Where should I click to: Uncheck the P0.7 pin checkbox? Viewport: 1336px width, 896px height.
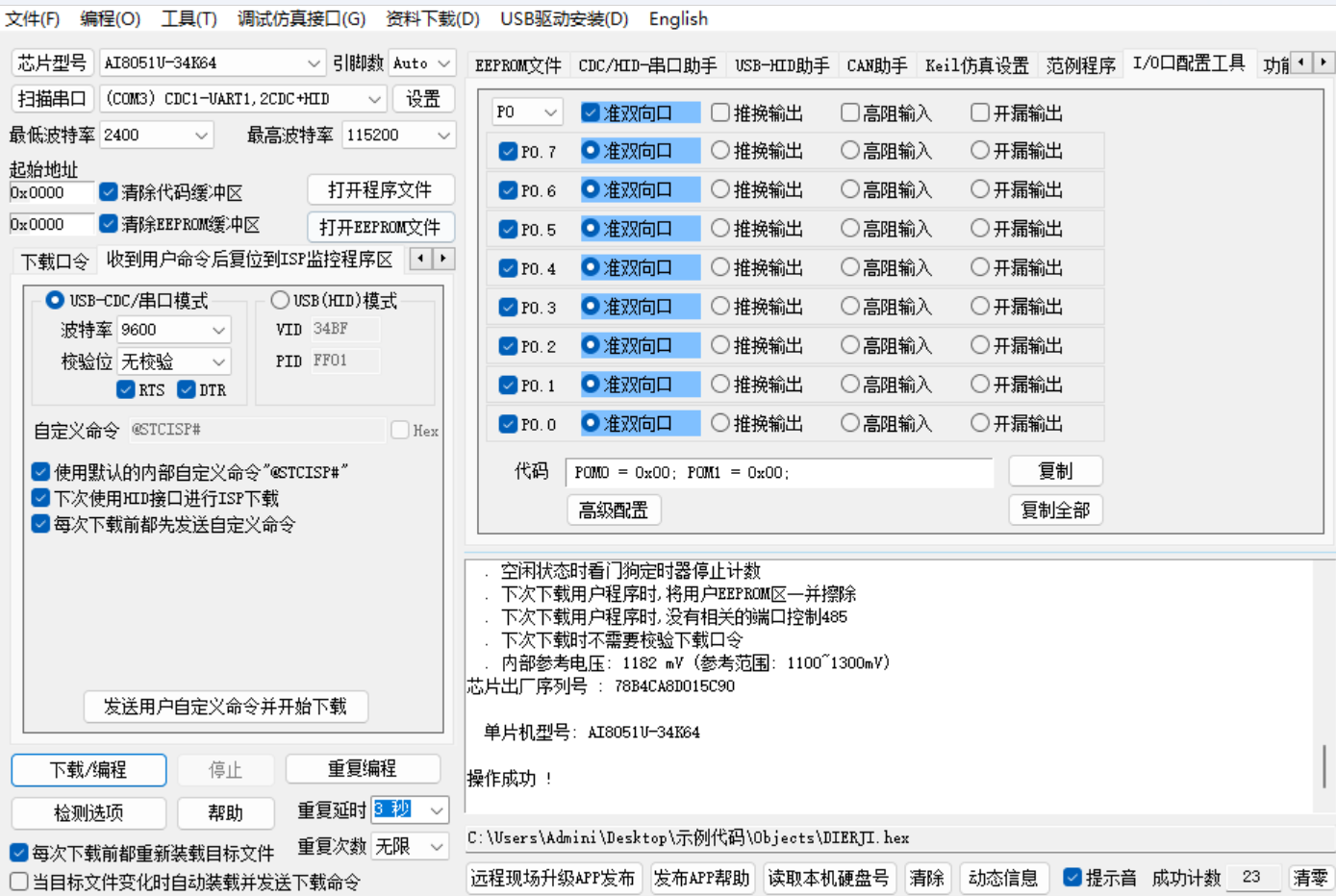point(509,152)
